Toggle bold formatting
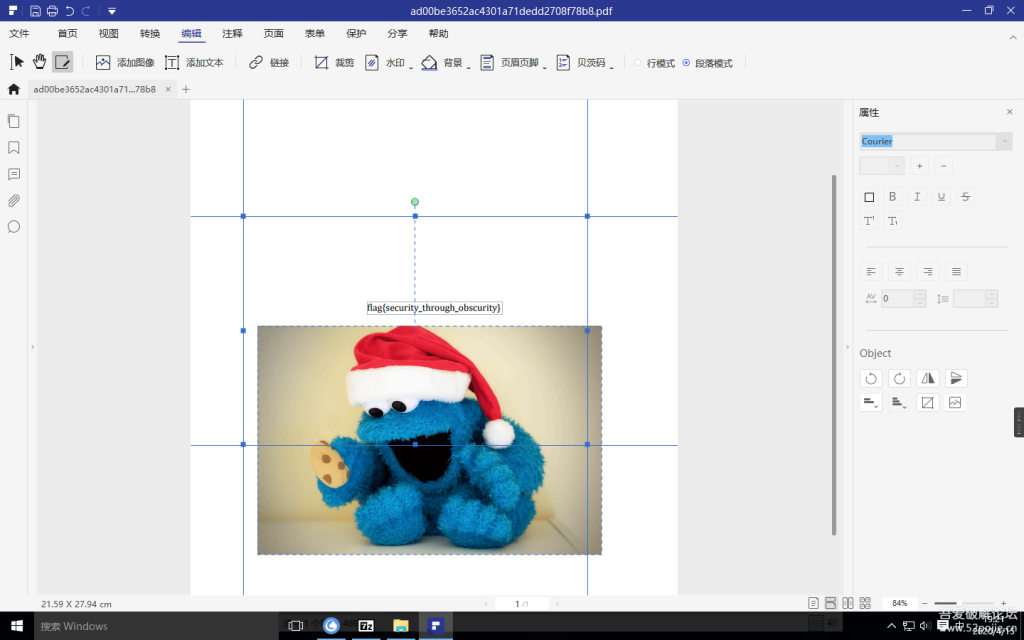Viewport: 1024px width, 640px height. point(893,197)
